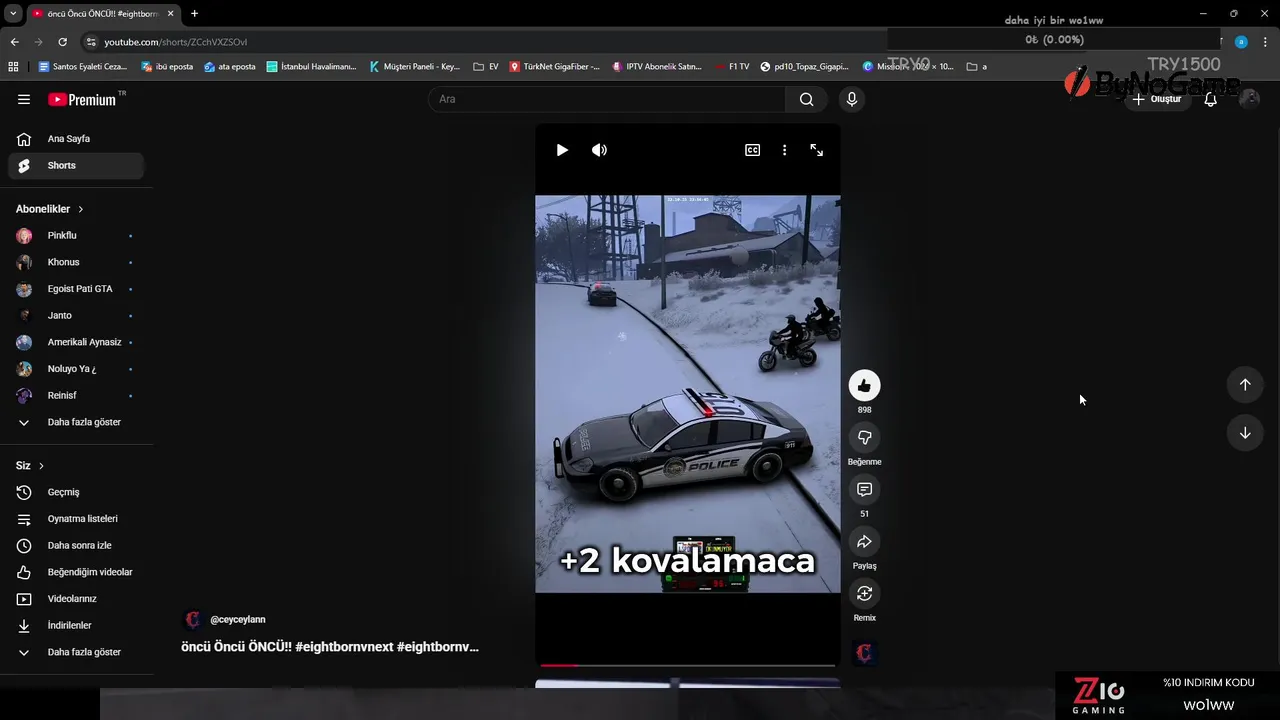
Task: Click the ceyceylann channel avatar
Action: [x=193, y=620]
